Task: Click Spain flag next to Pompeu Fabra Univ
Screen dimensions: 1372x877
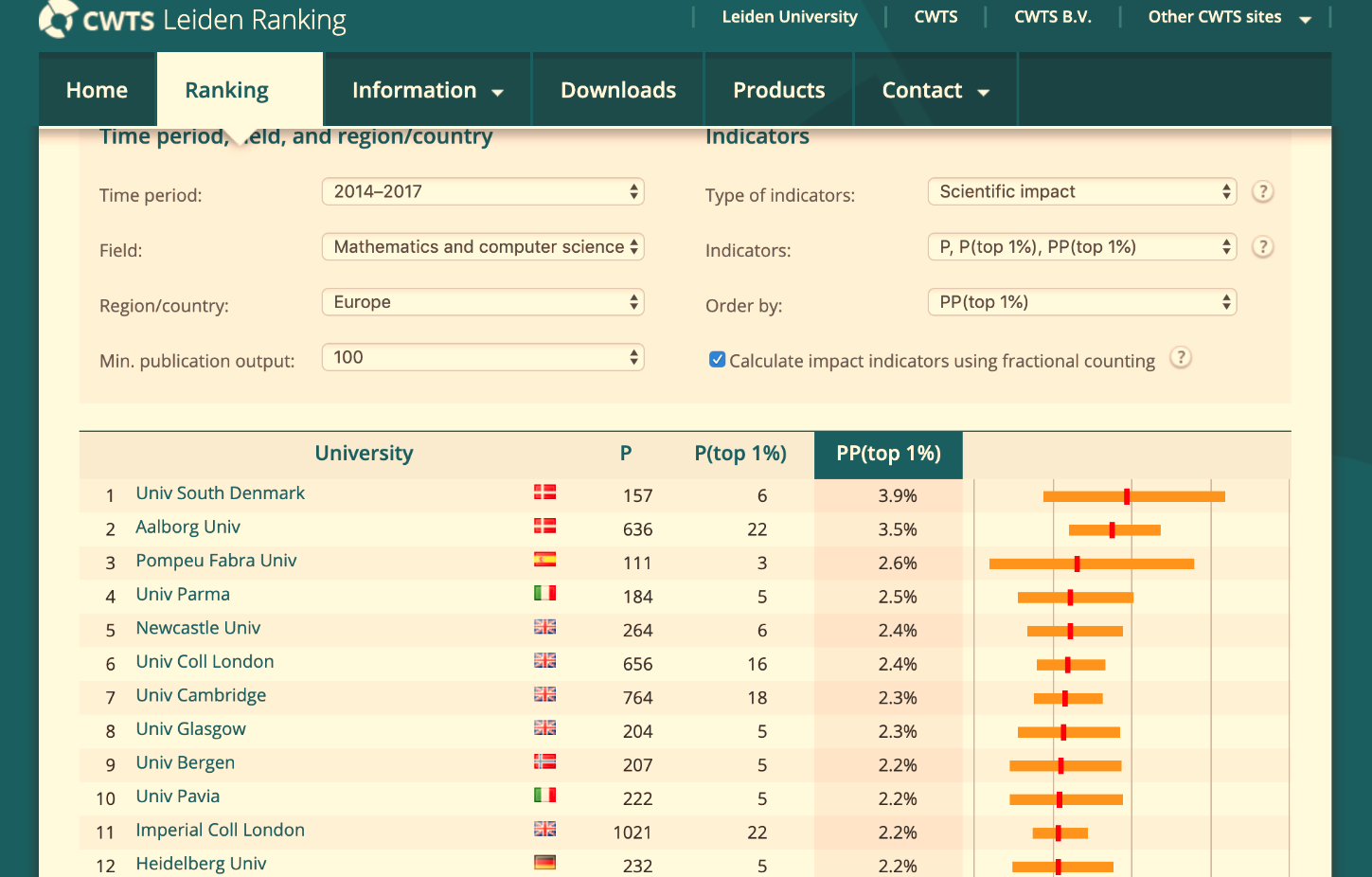Action: 544,559
